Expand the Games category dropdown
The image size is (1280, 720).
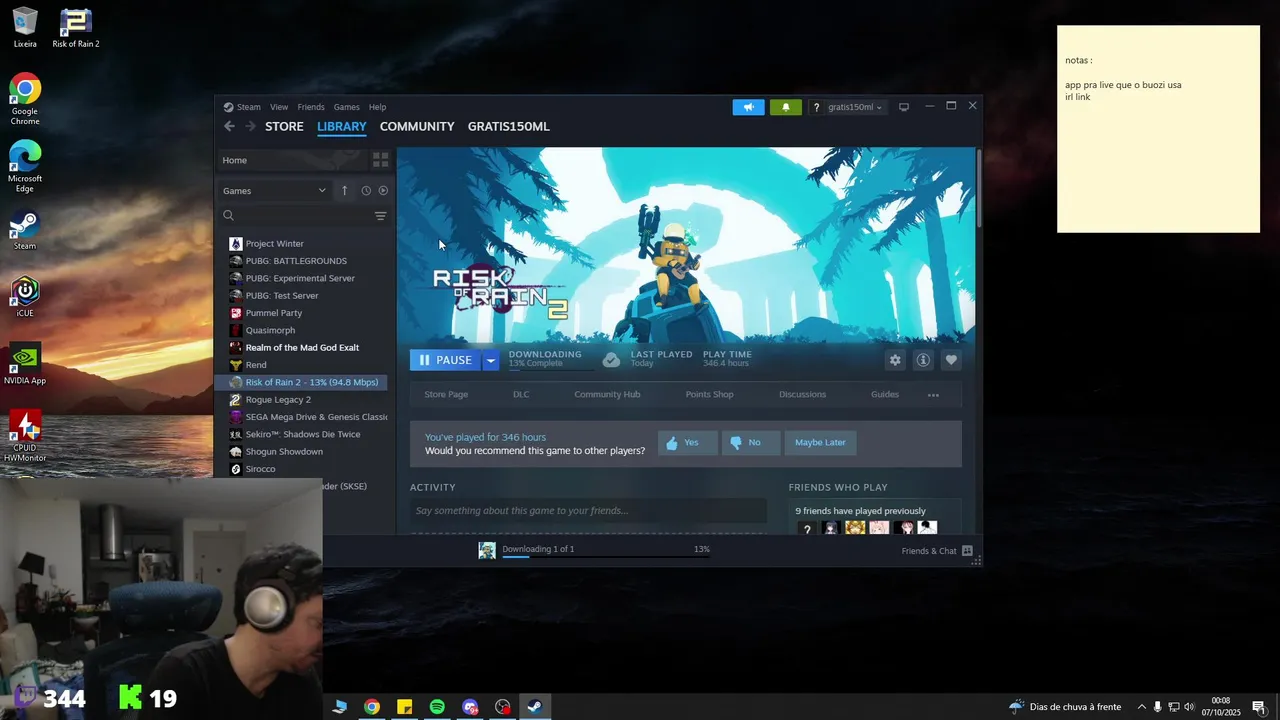[x=275, y=190]
